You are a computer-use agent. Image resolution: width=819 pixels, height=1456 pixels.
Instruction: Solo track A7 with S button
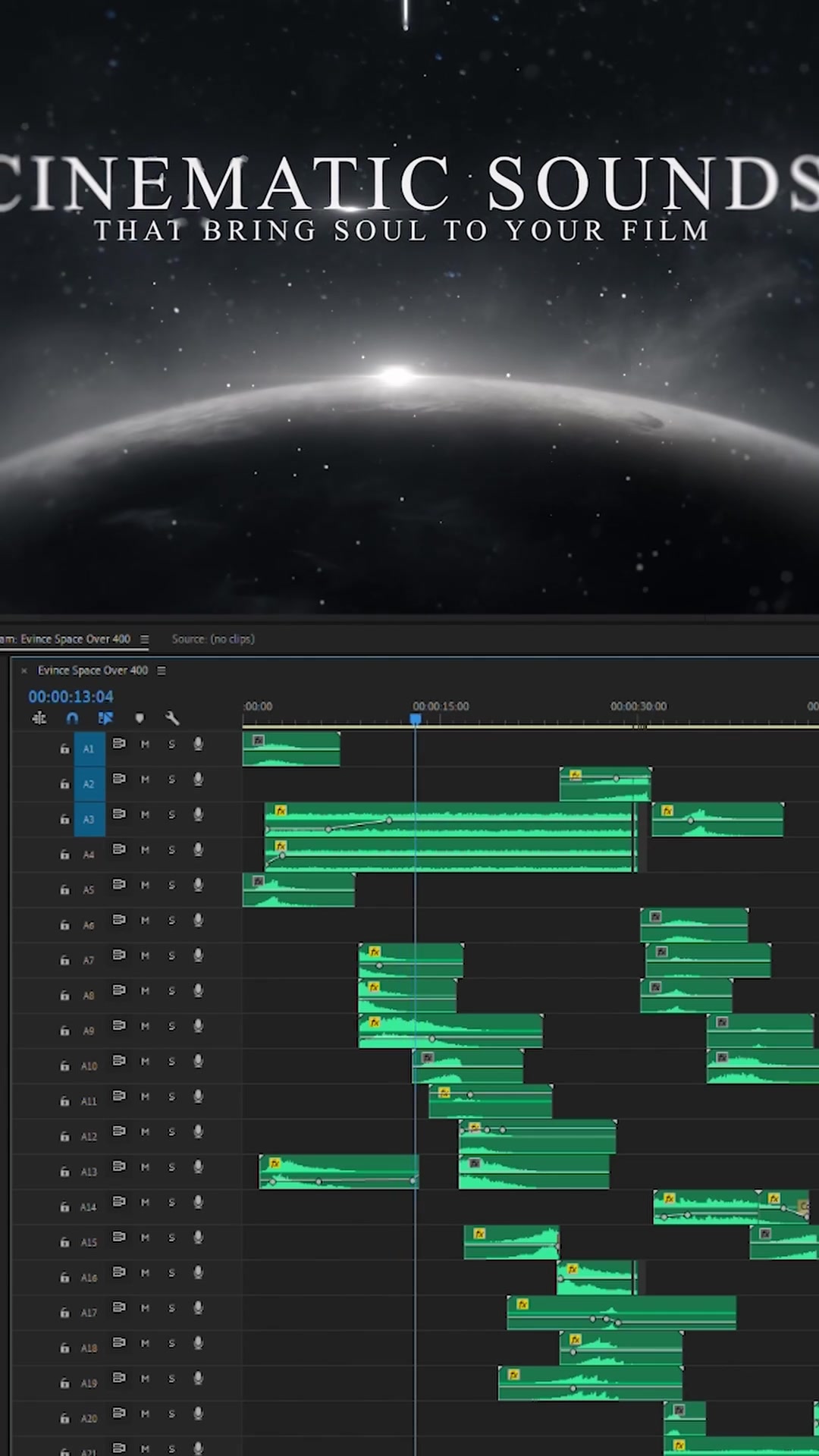(171, 955)
